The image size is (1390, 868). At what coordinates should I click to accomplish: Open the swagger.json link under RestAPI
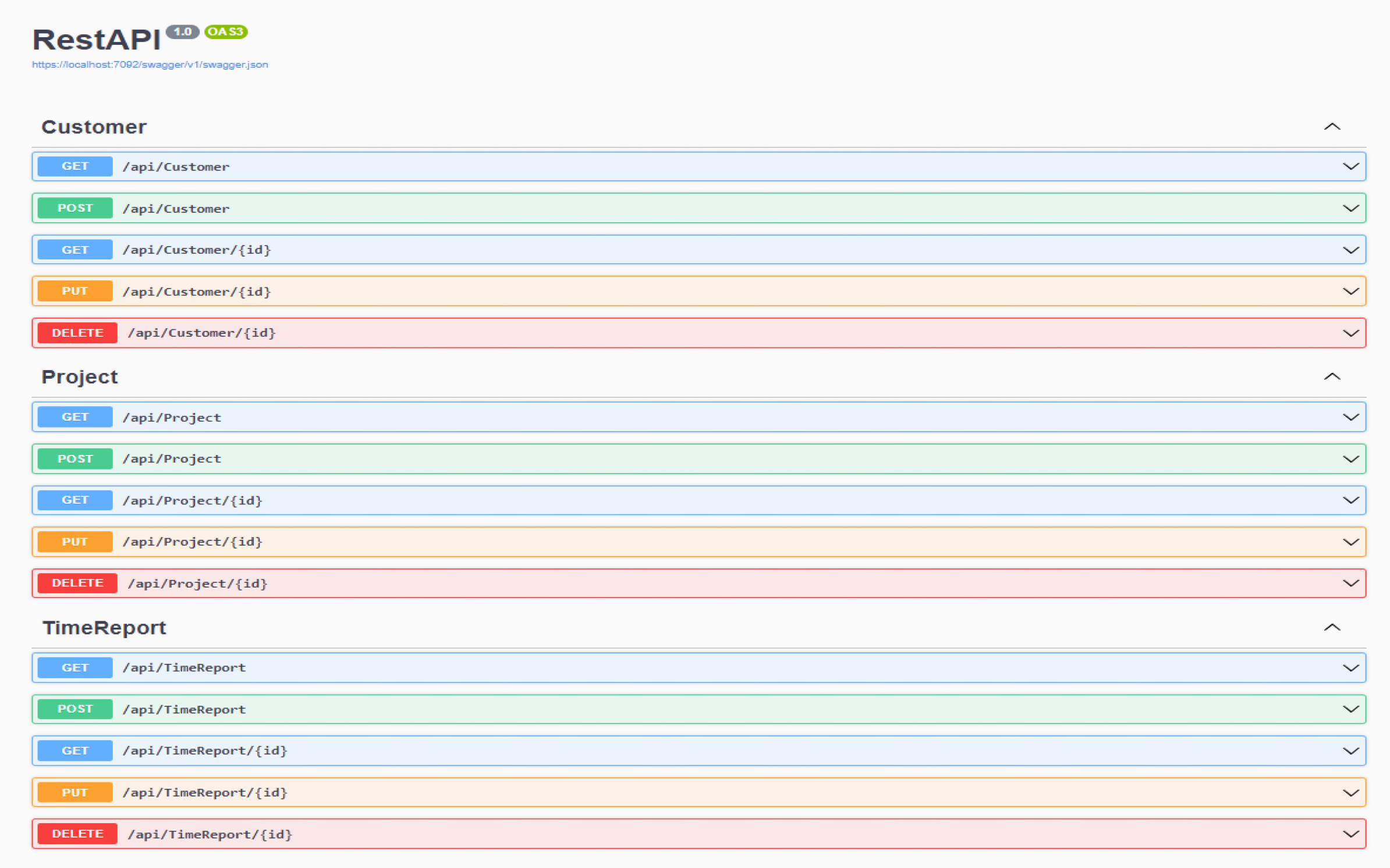tap(150, 65)
